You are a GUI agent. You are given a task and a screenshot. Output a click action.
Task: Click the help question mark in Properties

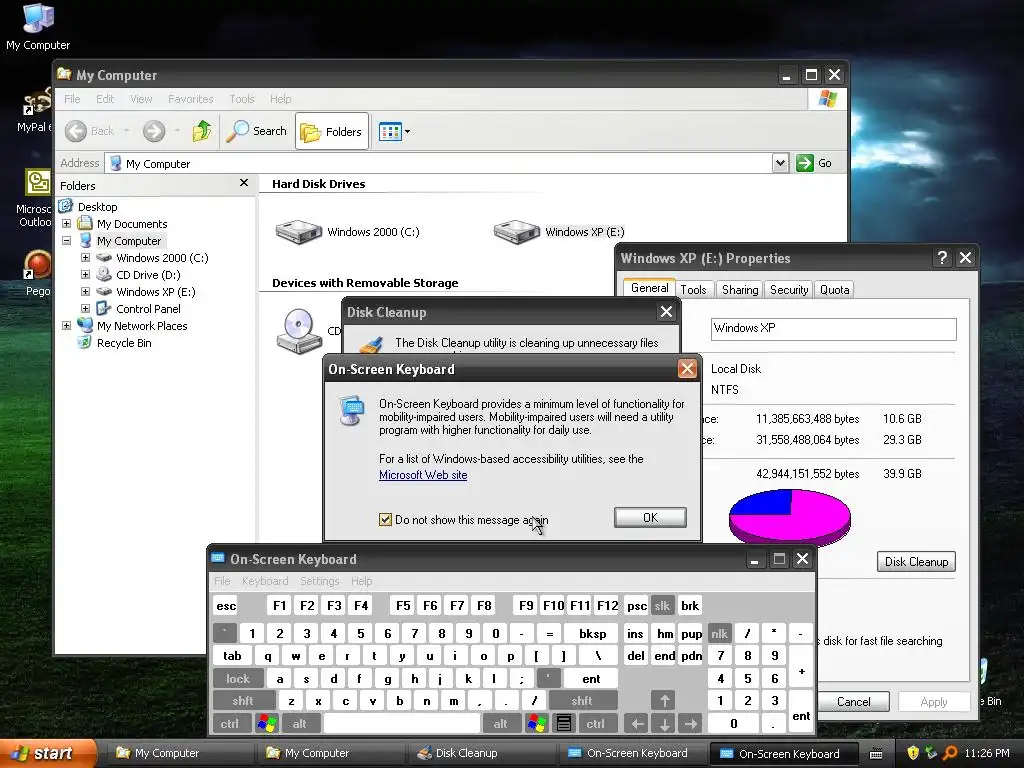click(x=942, y=258)
